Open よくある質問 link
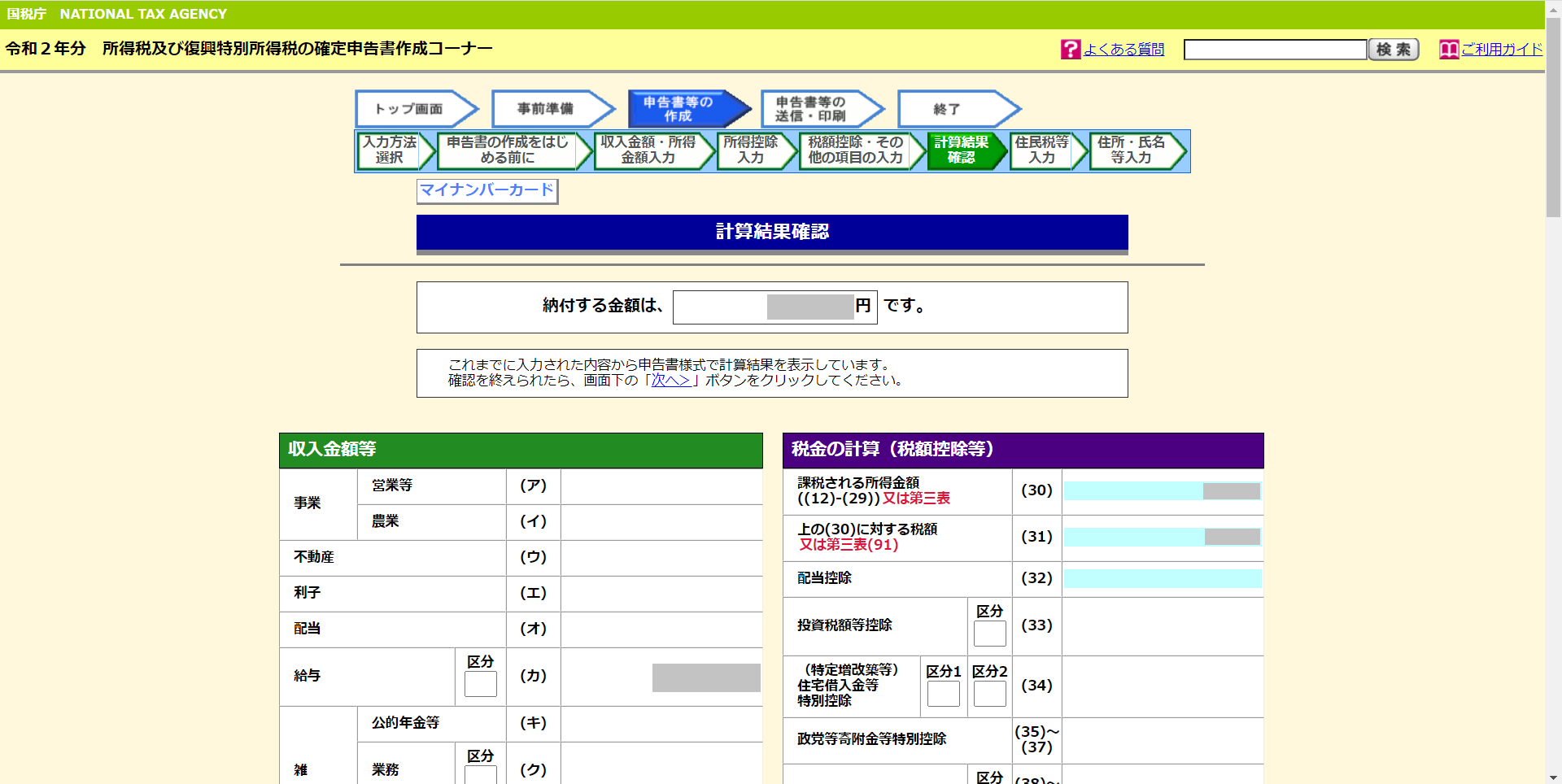1562x784 pixels. 1124,50
